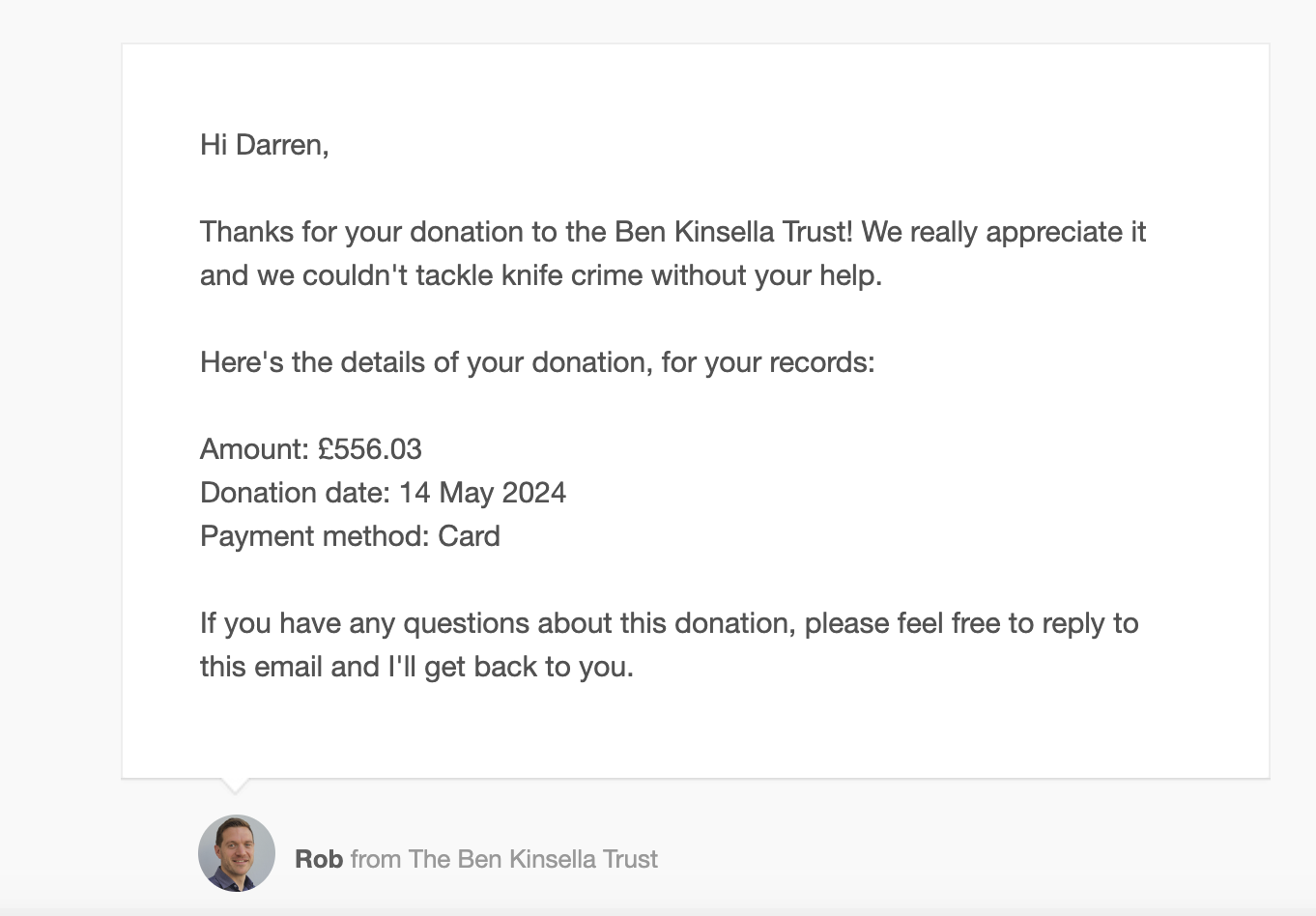
Task: Click "from The Ben Kinsella Trust" sender text
Action: [504, 859]
